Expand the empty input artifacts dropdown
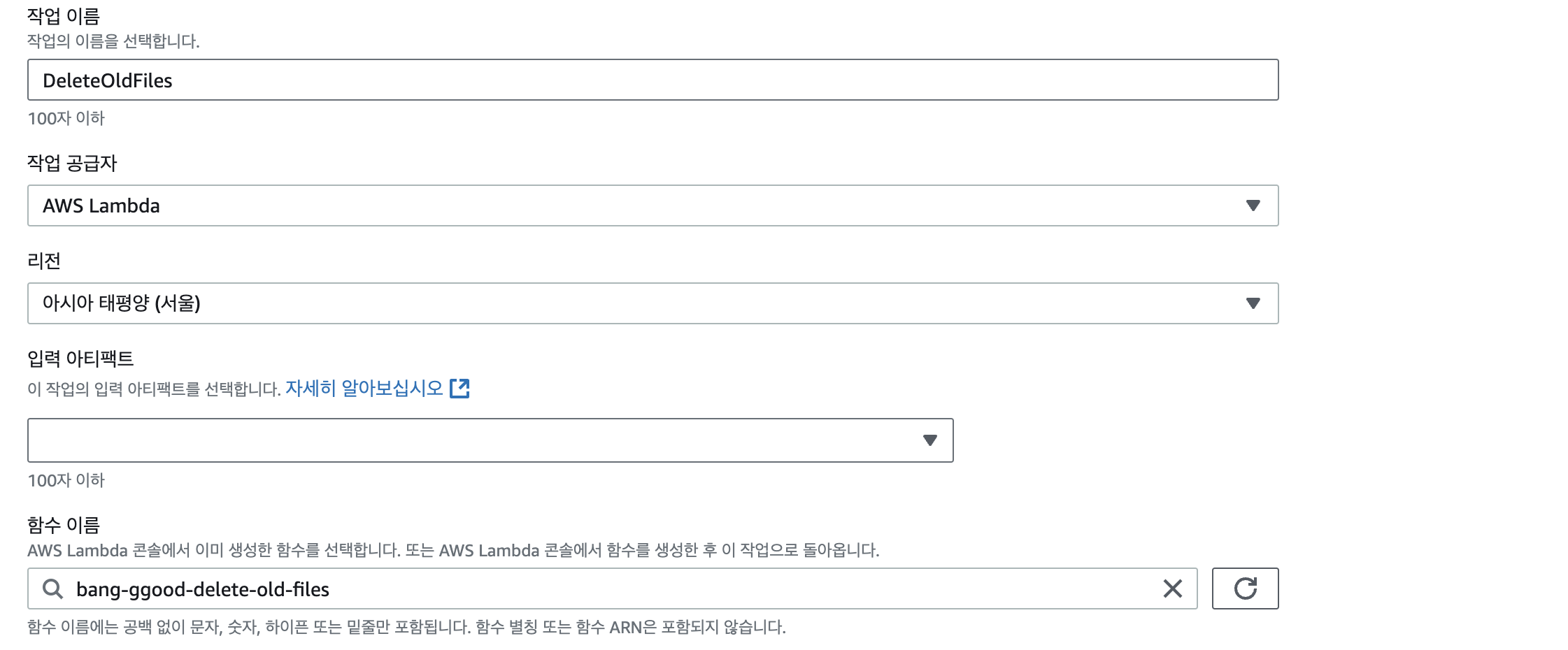The width and height of the screenshot is (1568, 650). pos(490,440)
